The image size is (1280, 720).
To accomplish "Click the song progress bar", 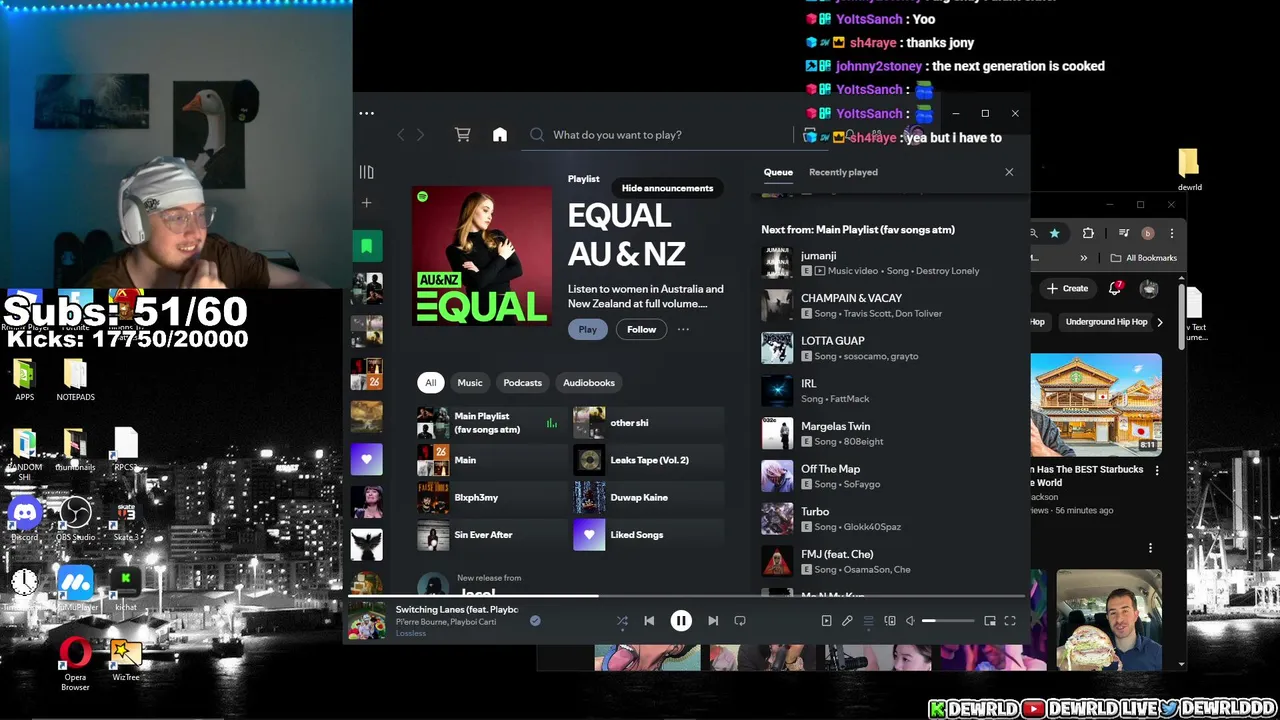I will (x=688, y=597).
